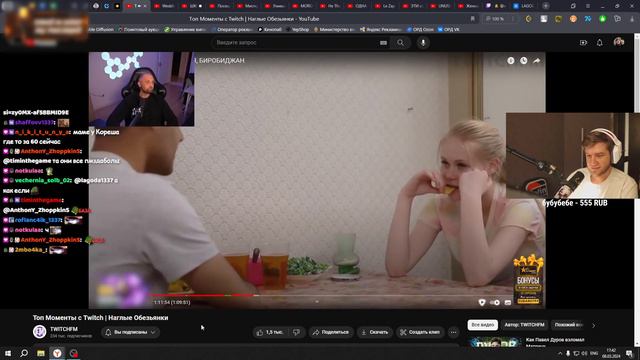Open the YouTube create video icon

(x=583, y=42)
